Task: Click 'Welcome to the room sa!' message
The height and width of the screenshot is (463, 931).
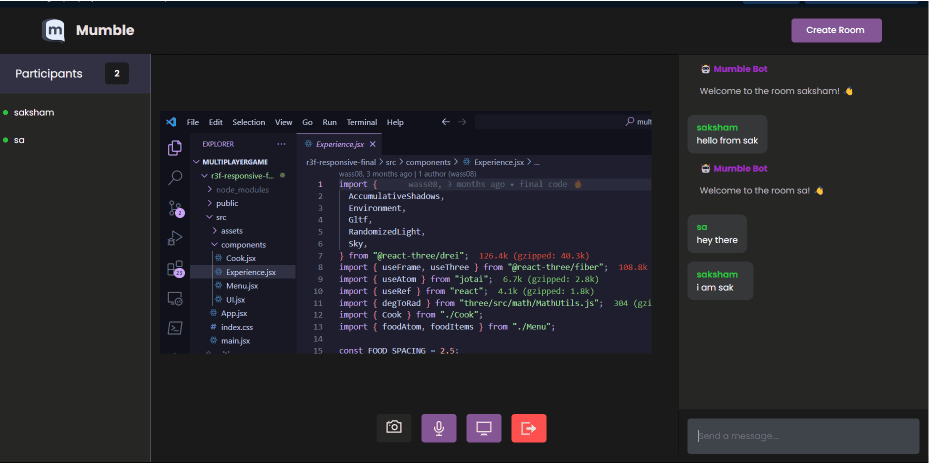Action: (761, 191)
